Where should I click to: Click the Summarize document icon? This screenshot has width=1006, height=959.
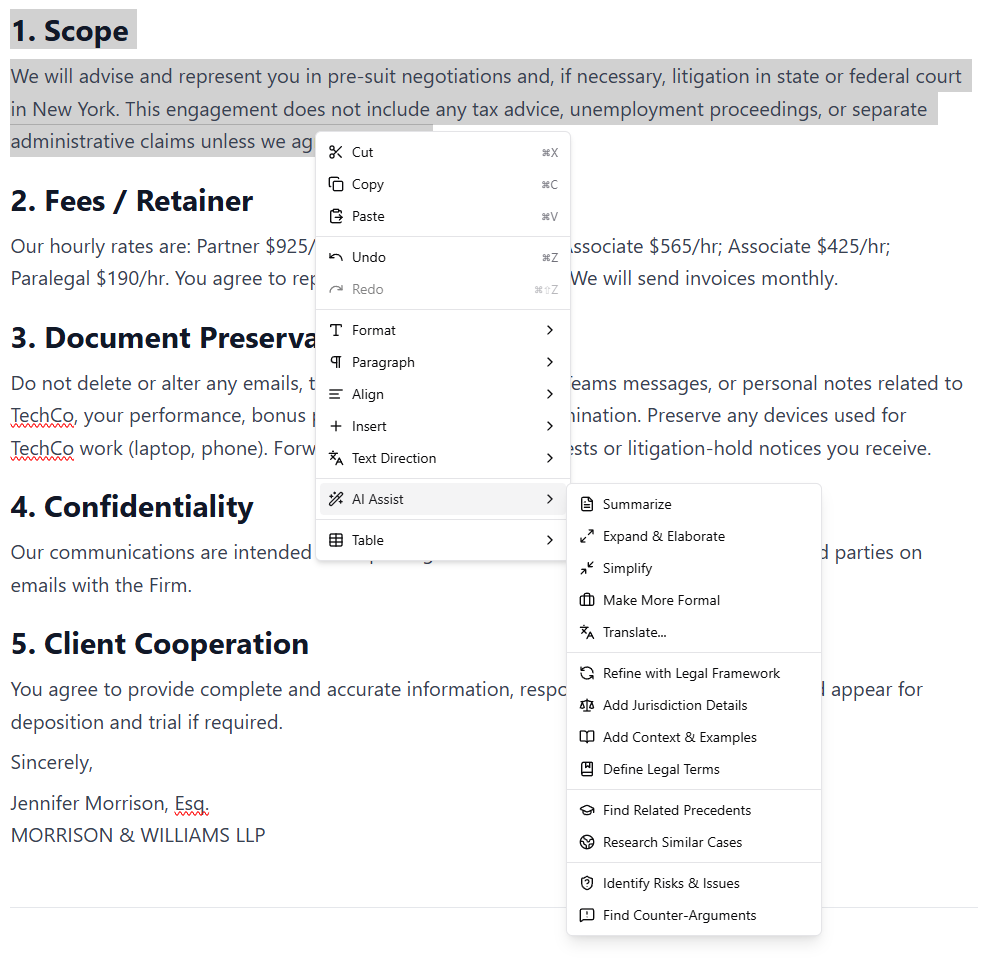click(586, 504)
